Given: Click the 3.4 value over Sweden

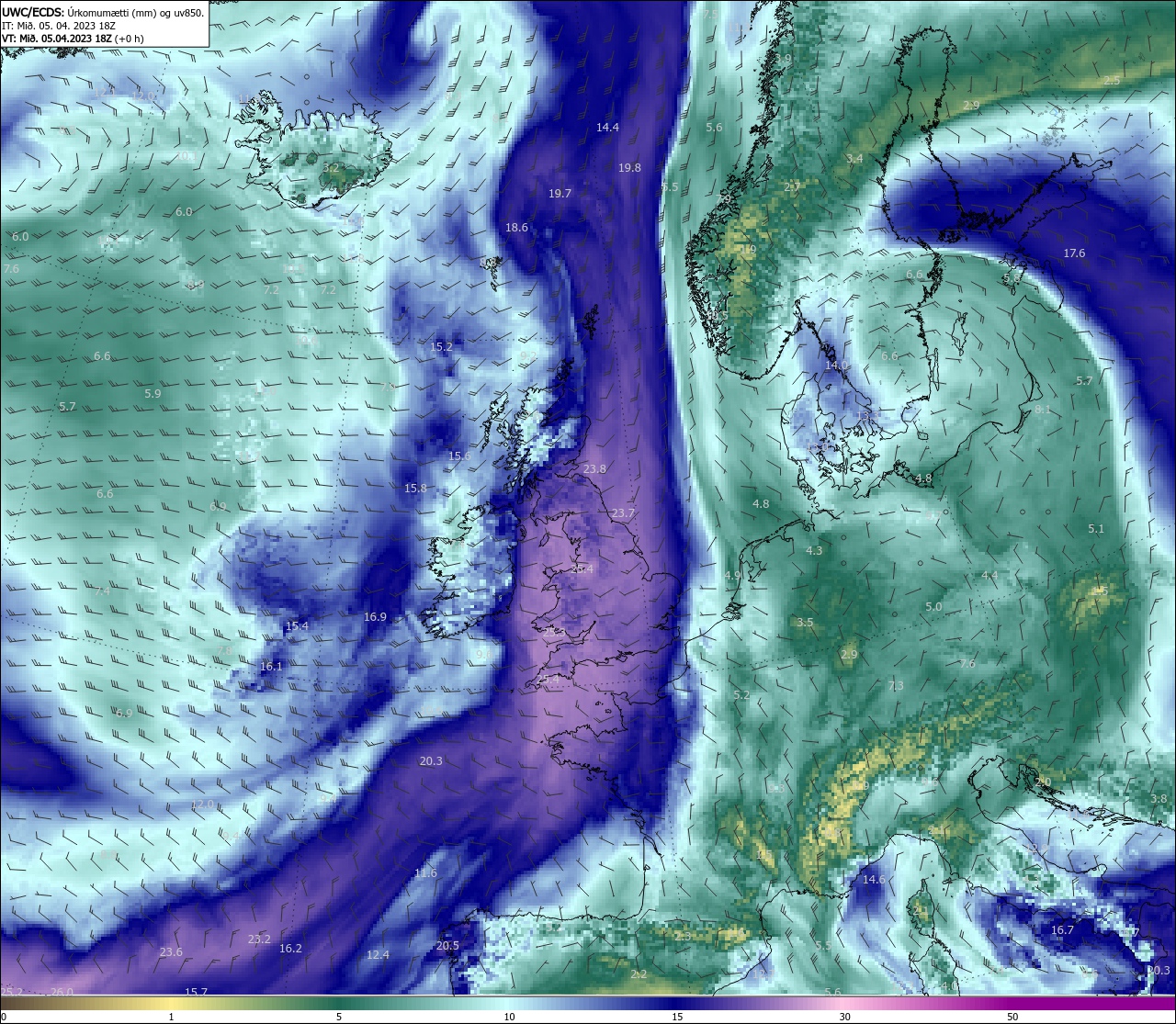Looking at the screenshot, I should 854,159.
